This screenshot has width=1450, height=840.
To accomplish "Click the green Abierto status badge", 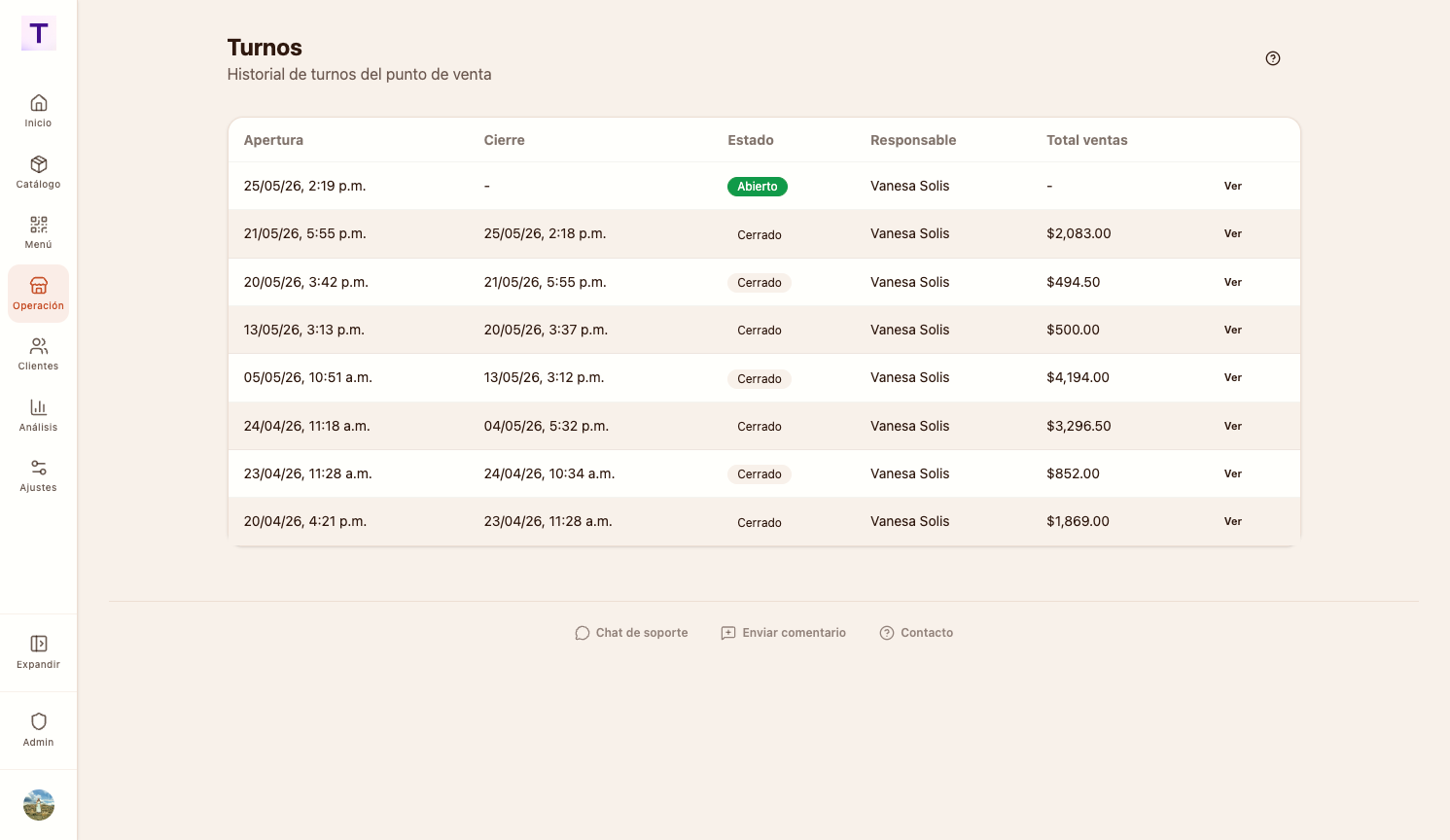I will (758, 187).
